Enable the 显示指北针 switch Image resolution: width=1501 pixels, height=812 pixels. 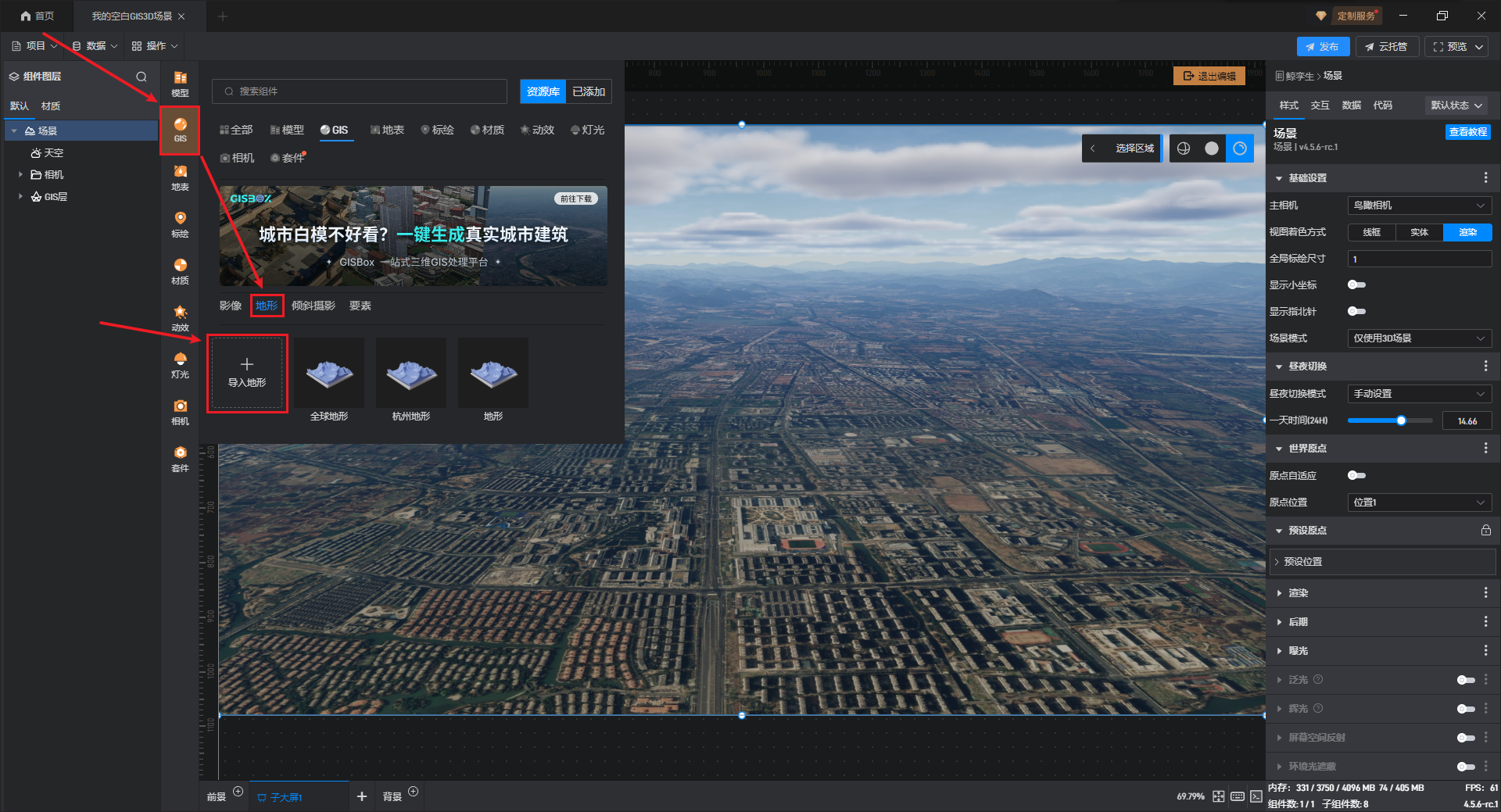[1356, 311]
